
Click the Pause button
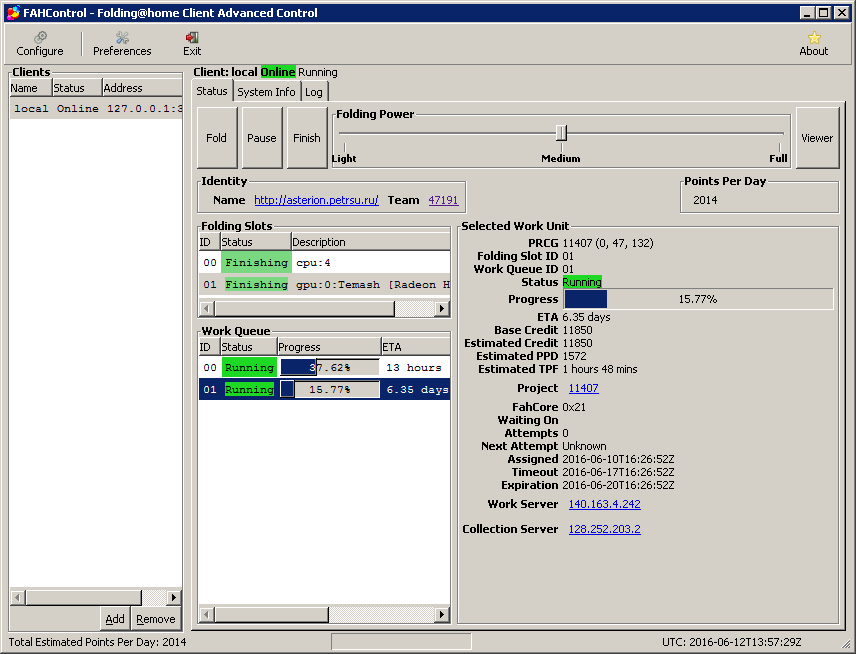[x=261, y=138]
